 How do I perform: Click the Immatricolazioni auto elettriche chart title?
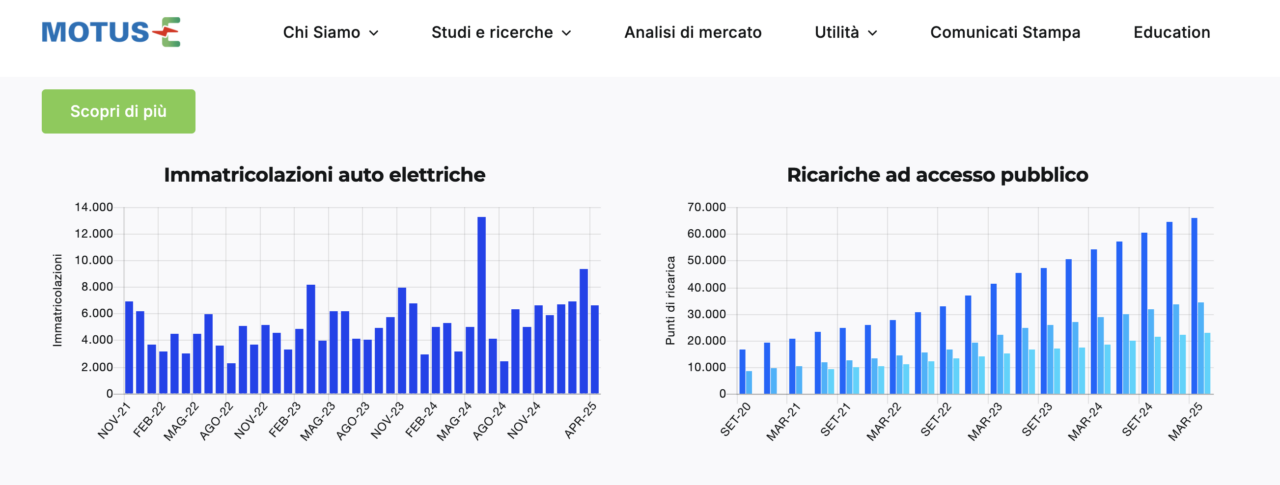(324, 175)
